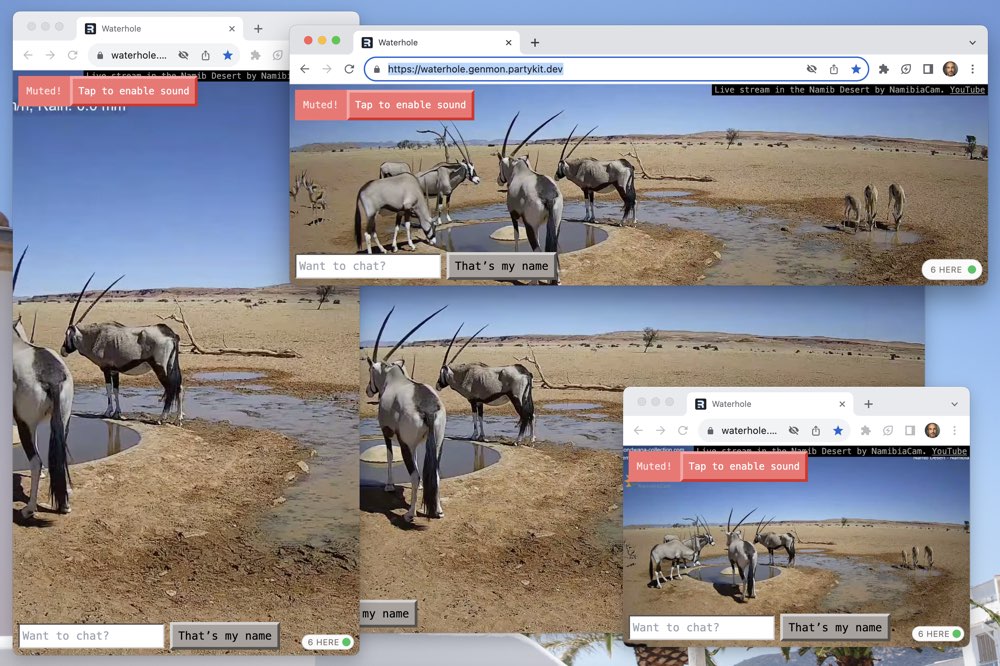
Task: Go back in the top-right Waterhole window
Action: point(305,69)
